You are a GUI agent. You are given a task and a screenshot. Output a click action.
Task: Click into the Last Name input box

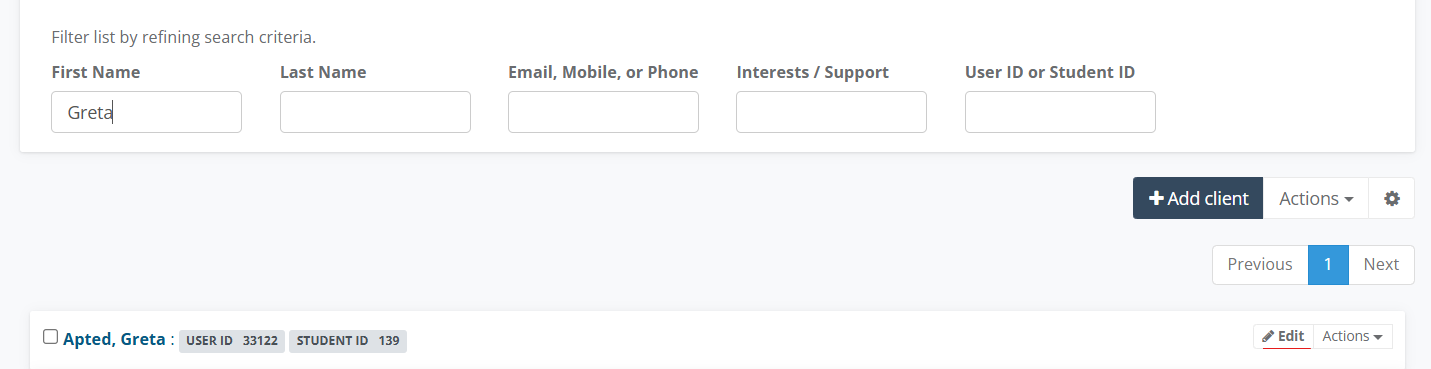[375, 112]
